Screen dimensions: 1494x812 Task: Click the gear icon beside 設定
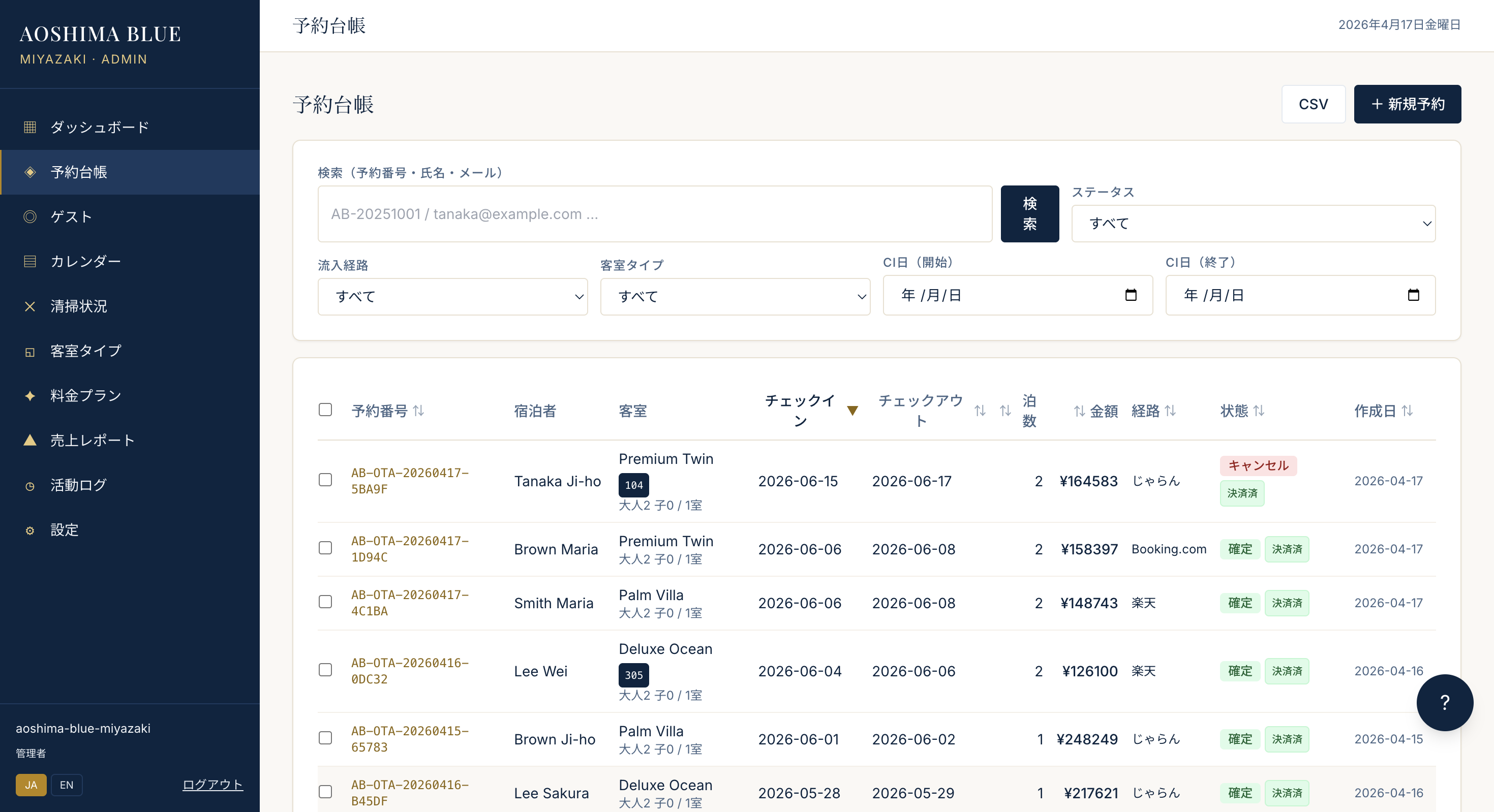point(29,530)
